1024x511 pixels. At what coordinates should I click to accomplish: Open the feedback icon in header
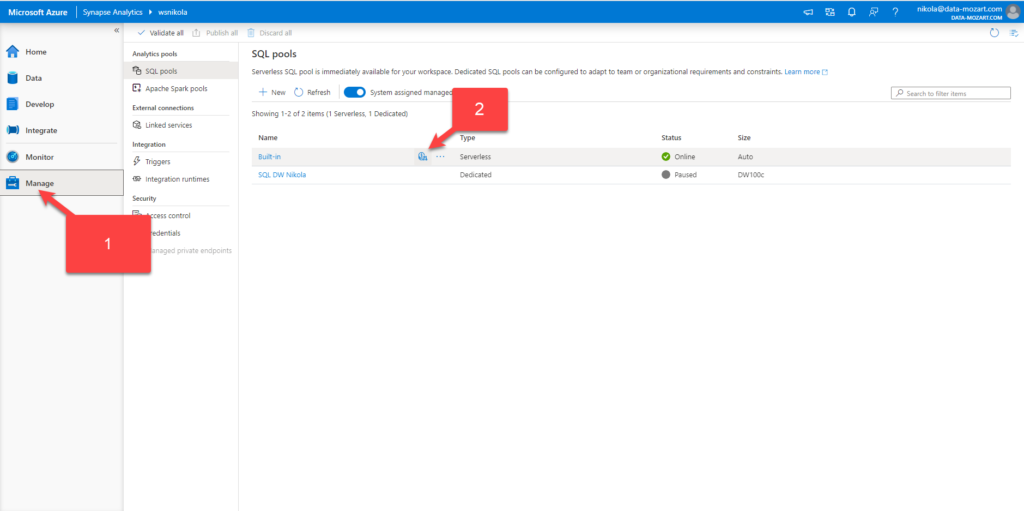873,12
